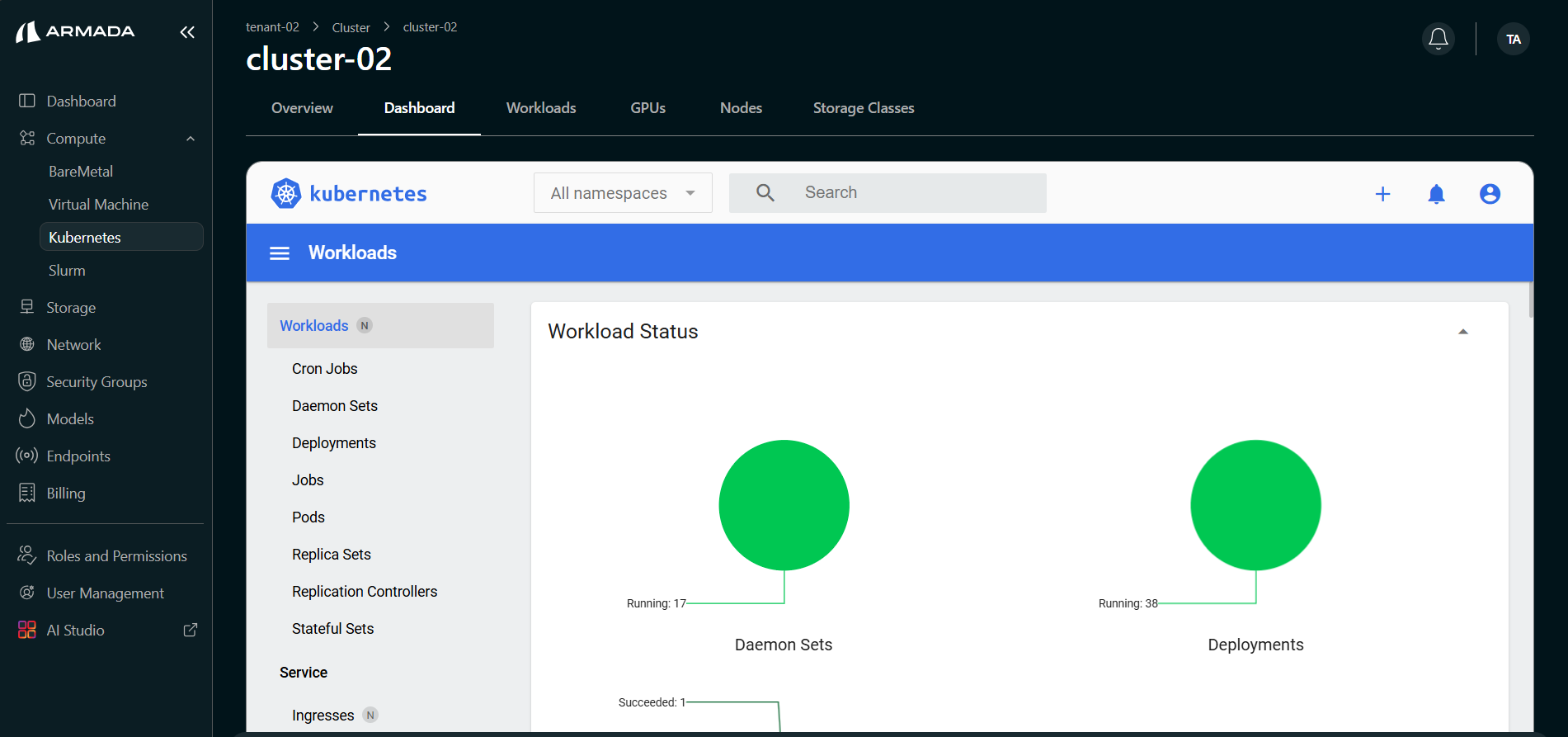
Task: Open Daemon Sets in side nav
Action: 334,406
